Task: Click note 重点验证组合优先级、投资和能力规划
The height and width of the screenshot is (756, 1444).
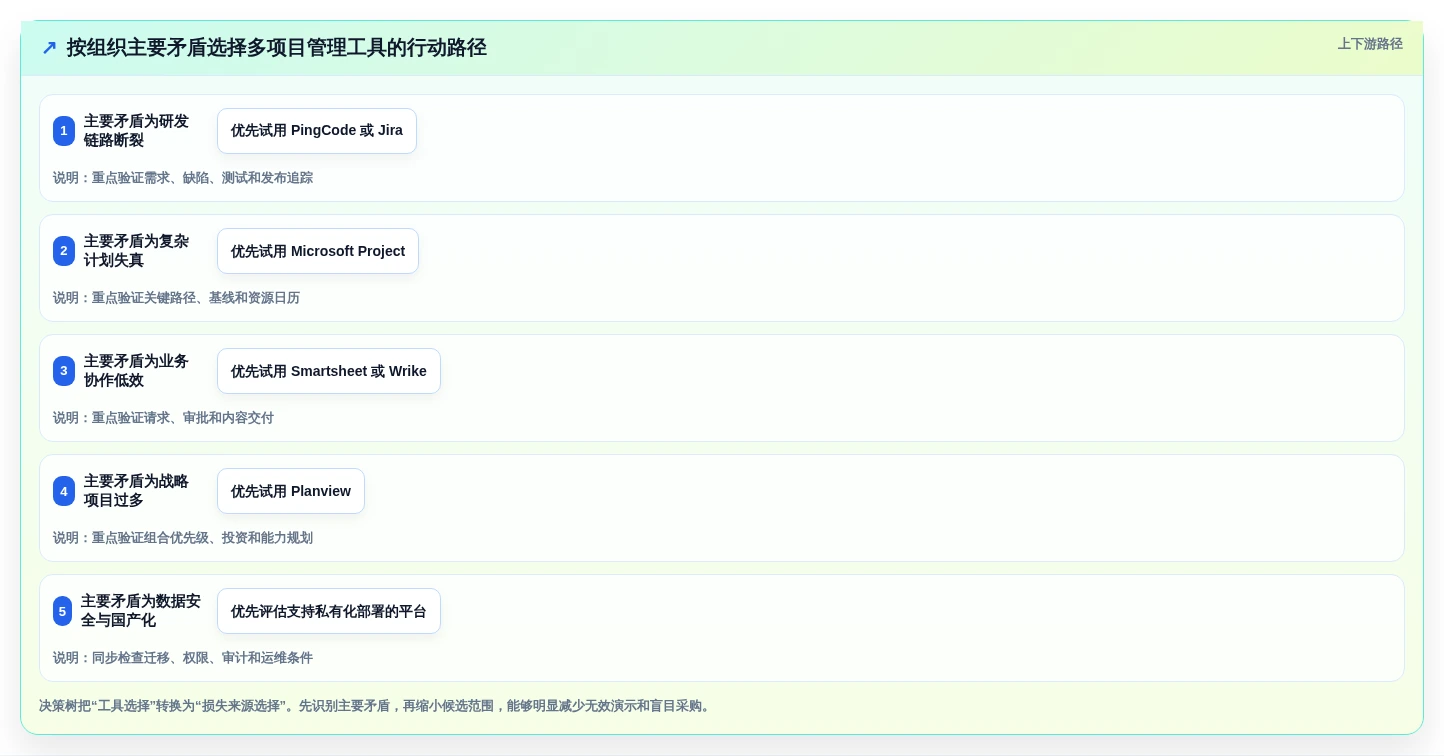Action: tap(202, 538)
